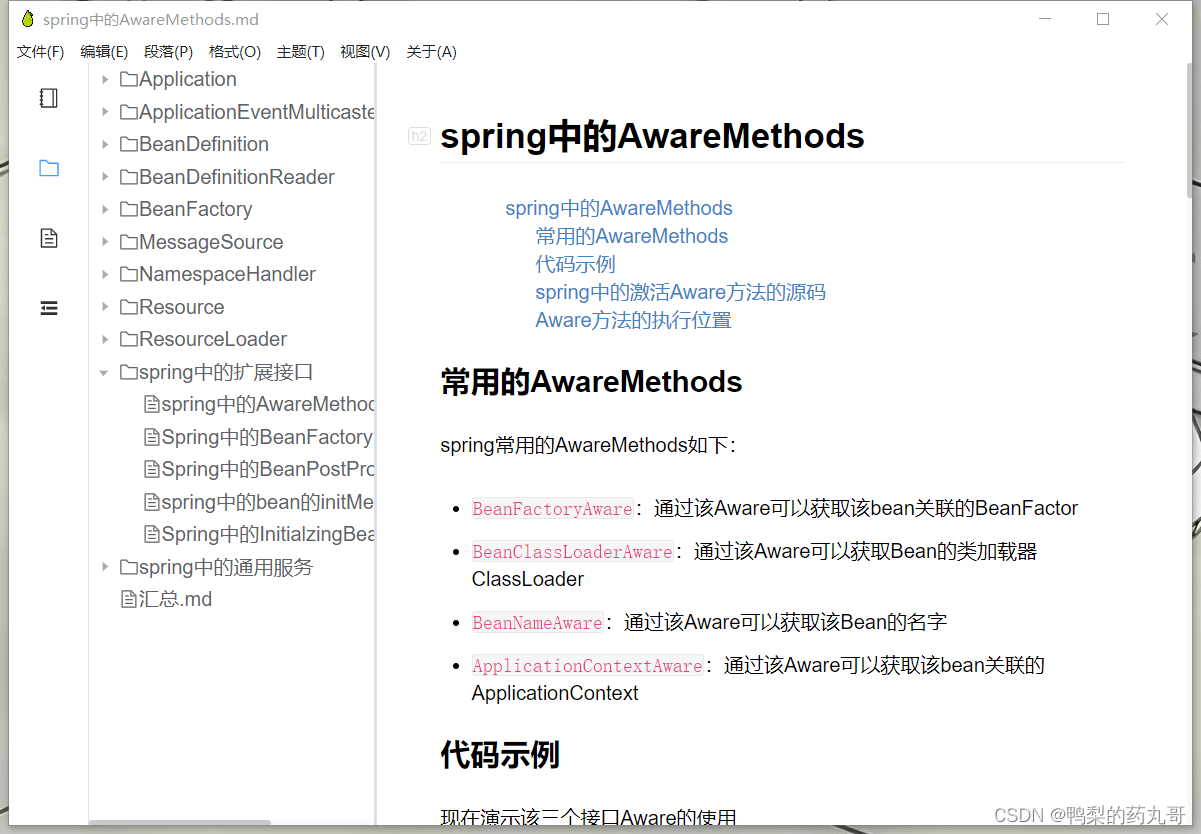This screenshot has height=834, width=1201.
Task: Expand the BeanFactory folder arrow
Action: [x=104, y=209]
